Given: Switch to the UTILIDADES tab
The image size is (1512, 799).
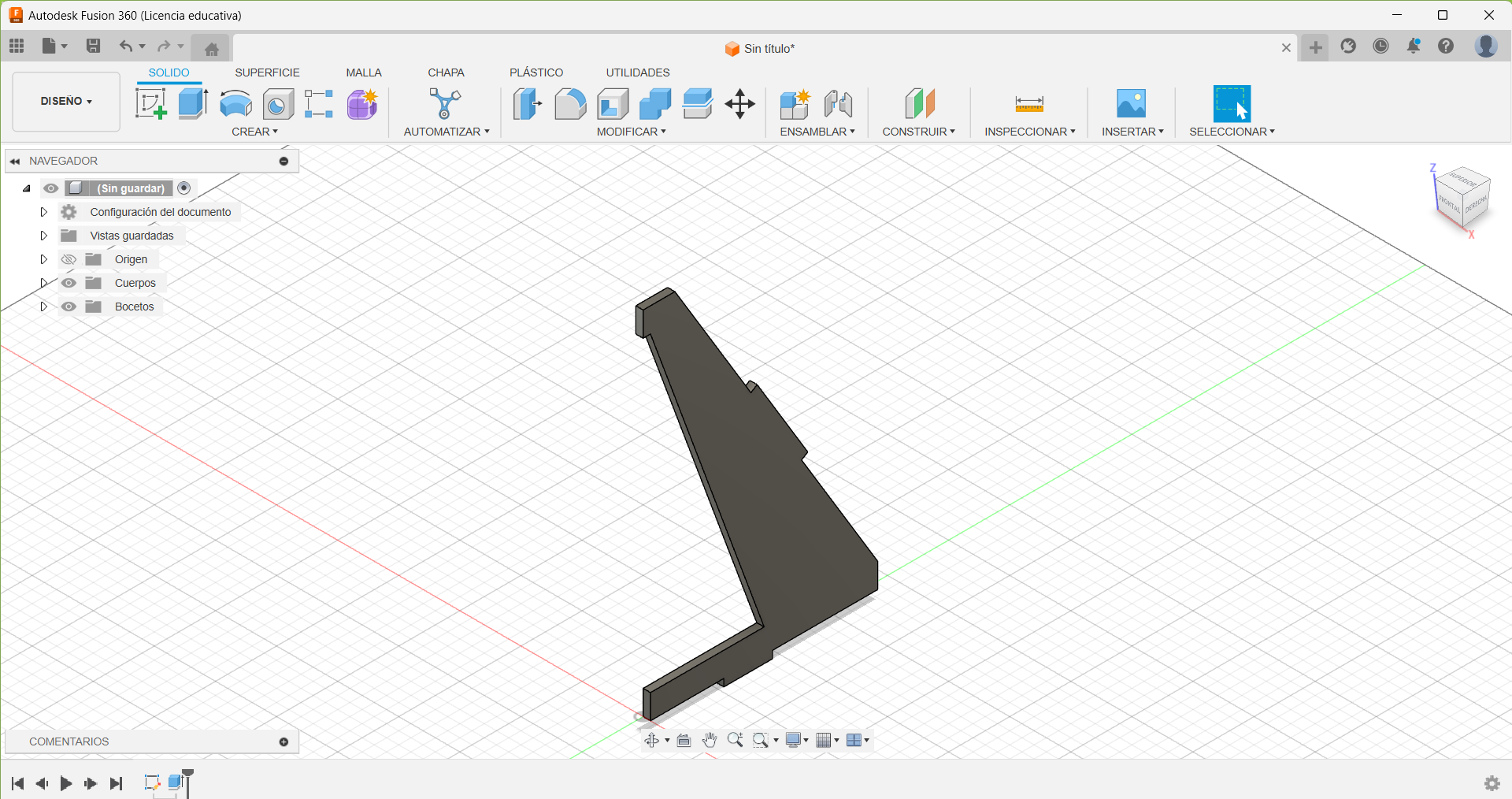Looking at the screenshot, I should click(638, 72).
